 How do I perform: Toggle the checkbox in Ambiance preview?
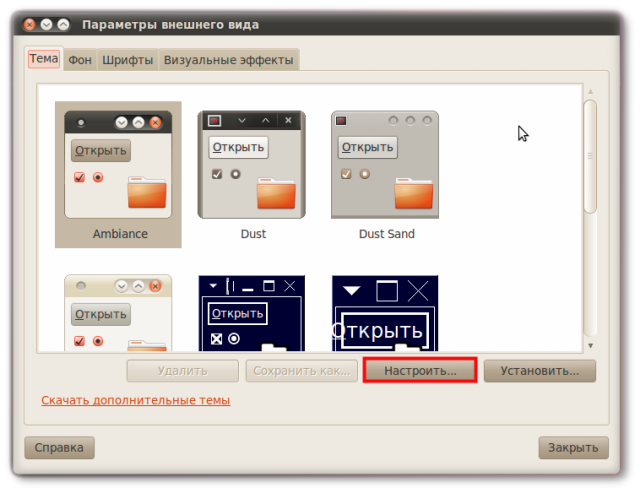click(79, 177)
